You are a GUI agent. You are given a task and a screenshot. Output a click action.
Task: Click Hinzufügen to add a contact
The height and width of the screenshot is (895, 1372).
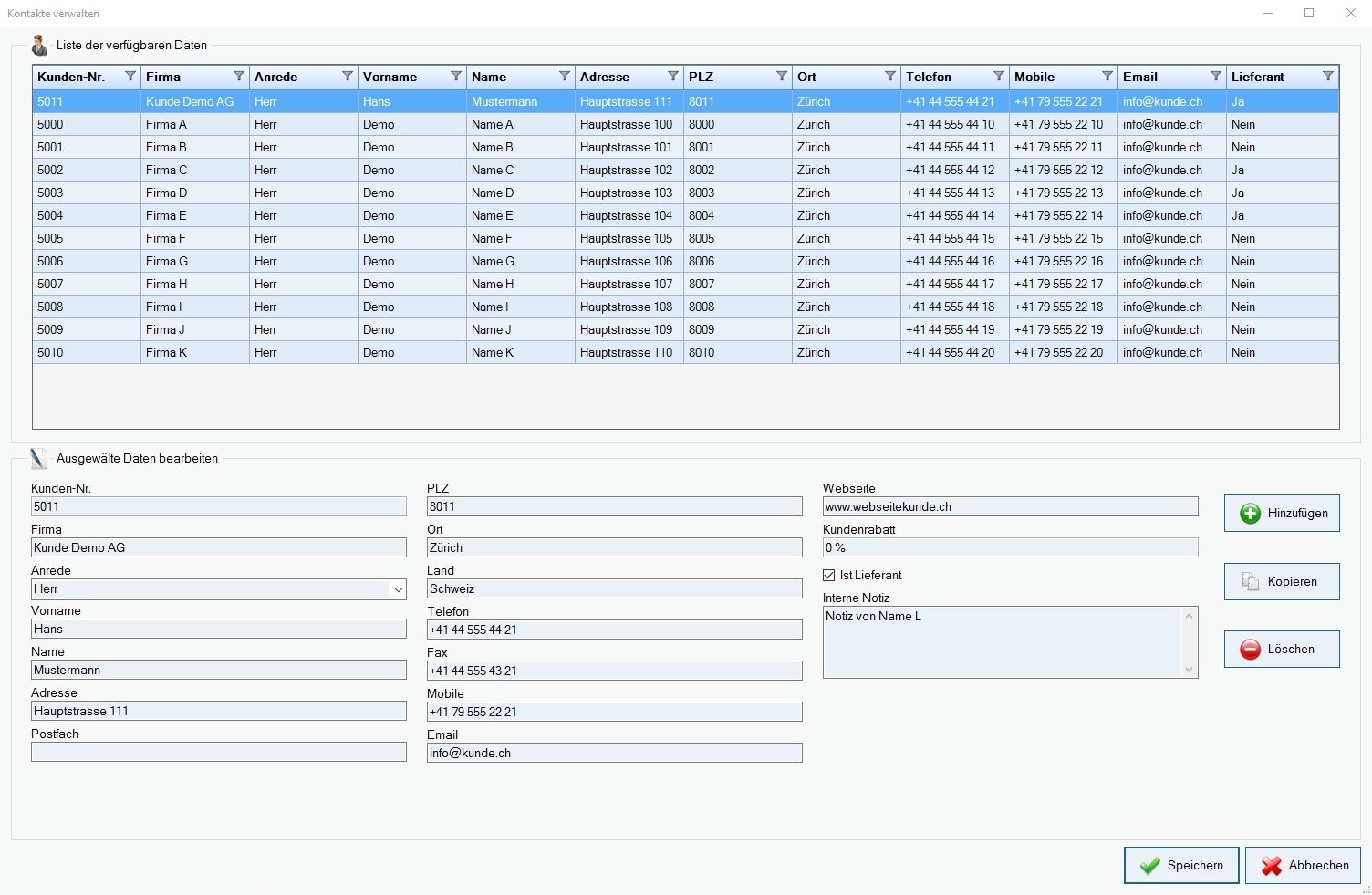click(x=1282, y=514)
